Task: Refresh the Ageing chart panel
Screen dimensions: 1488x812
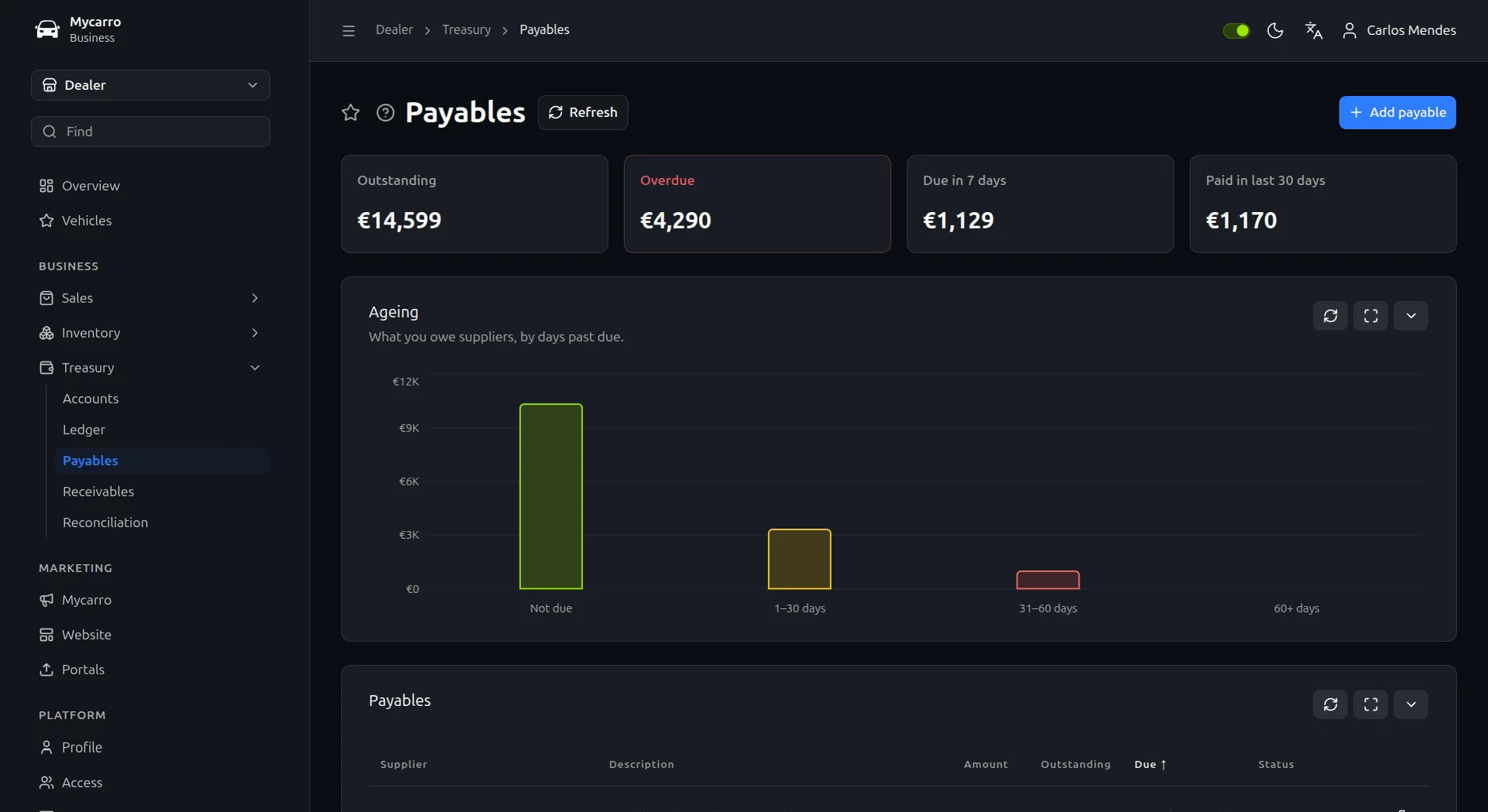Action: point(1331,316)
